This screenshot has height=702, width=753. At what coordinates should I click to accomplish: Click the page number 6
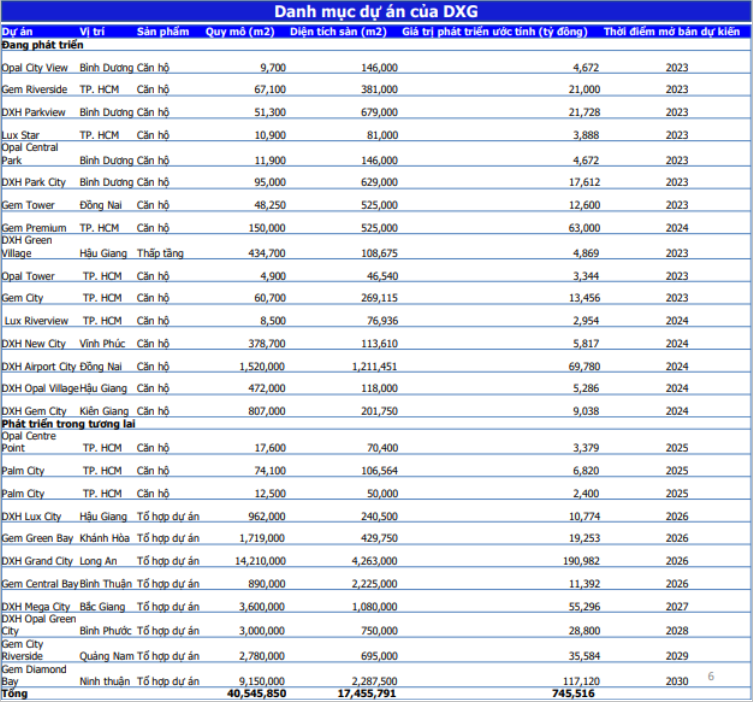click(x=711, y=676)
